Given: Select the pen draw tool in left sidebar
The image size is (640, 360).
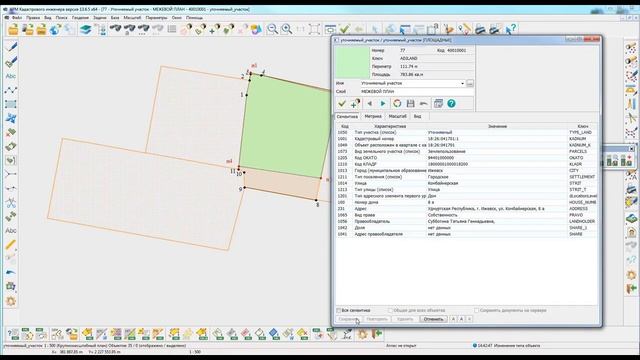Looking at the screenshot, I should [x=11, y=47].
